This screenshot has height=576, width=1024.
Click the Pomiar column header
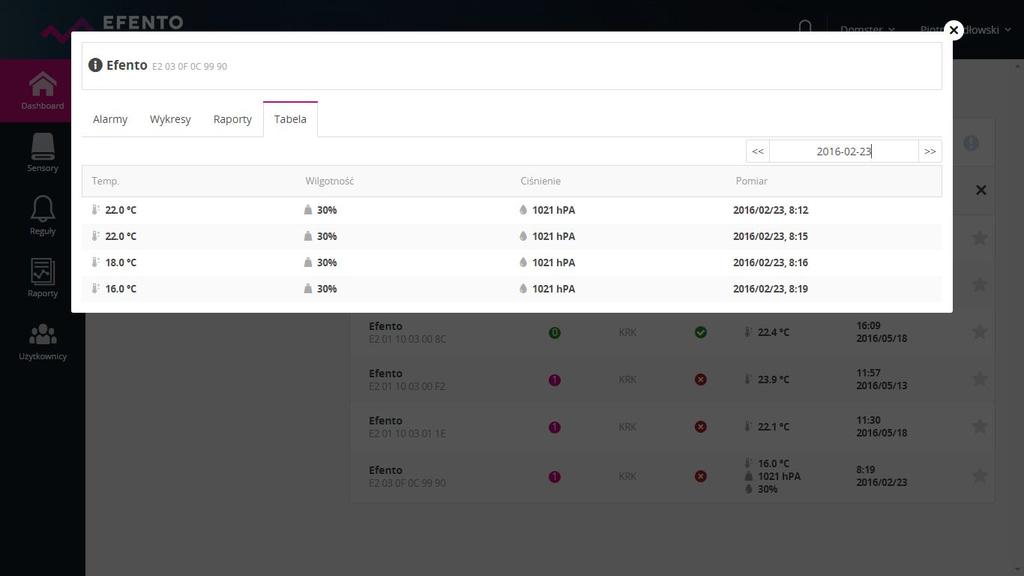(x=751, y=181)
